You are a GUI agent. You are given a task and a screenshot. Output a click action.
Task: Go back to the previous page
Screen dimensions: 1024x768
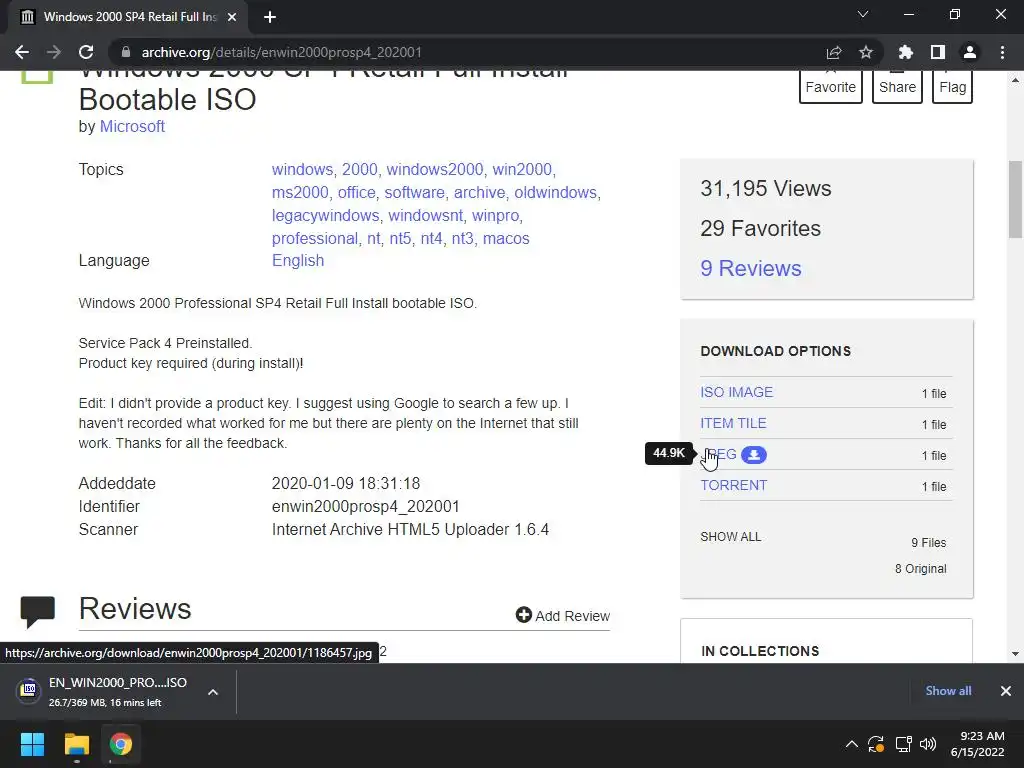tap(22, 52)
